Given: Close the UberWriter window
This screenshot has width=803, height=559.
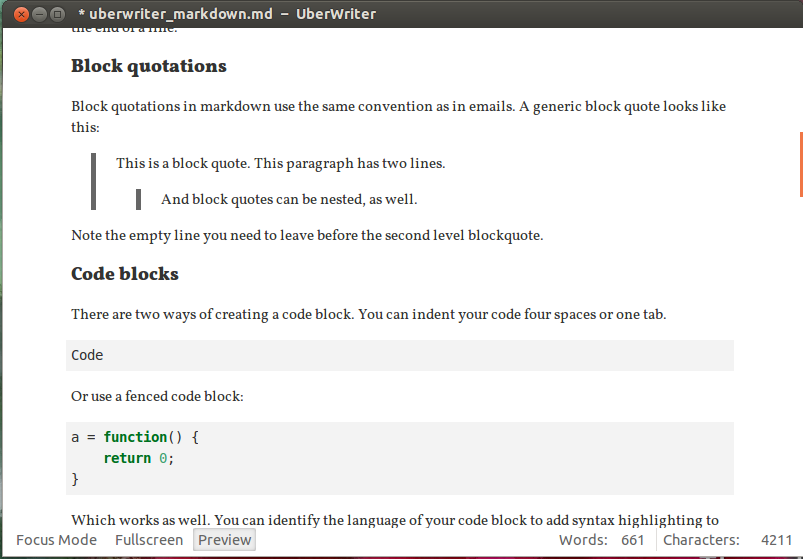Looking at the screenshot, I should coord(21,14).
